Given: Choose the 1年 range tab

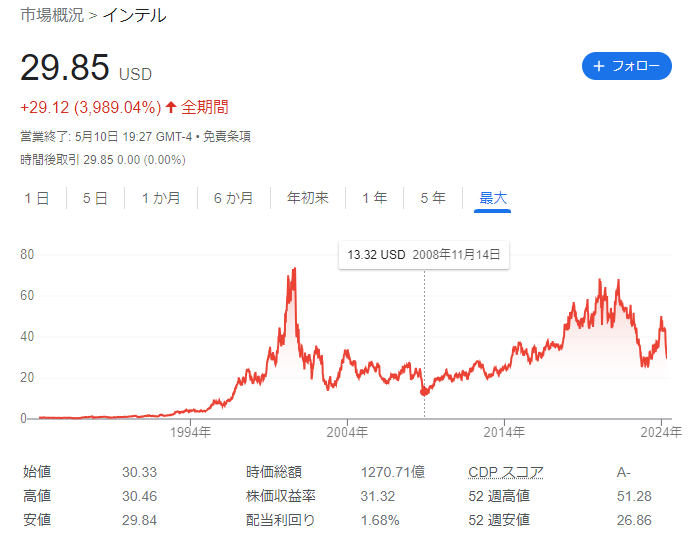Looking at the screenshot, I should tap(374, 198).
